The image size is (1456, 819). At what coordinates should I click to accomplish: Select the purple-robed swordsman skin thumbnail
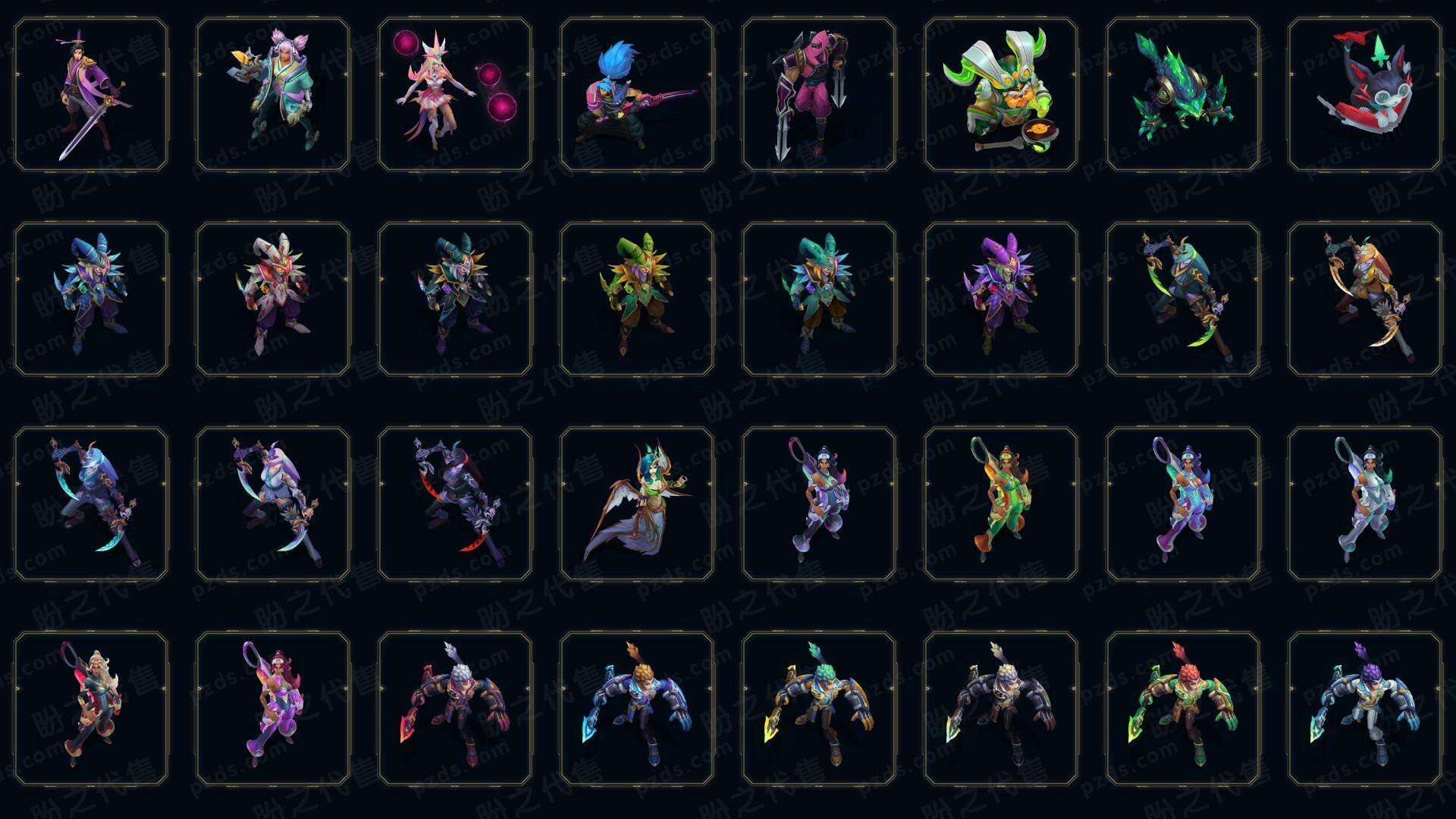91,95
